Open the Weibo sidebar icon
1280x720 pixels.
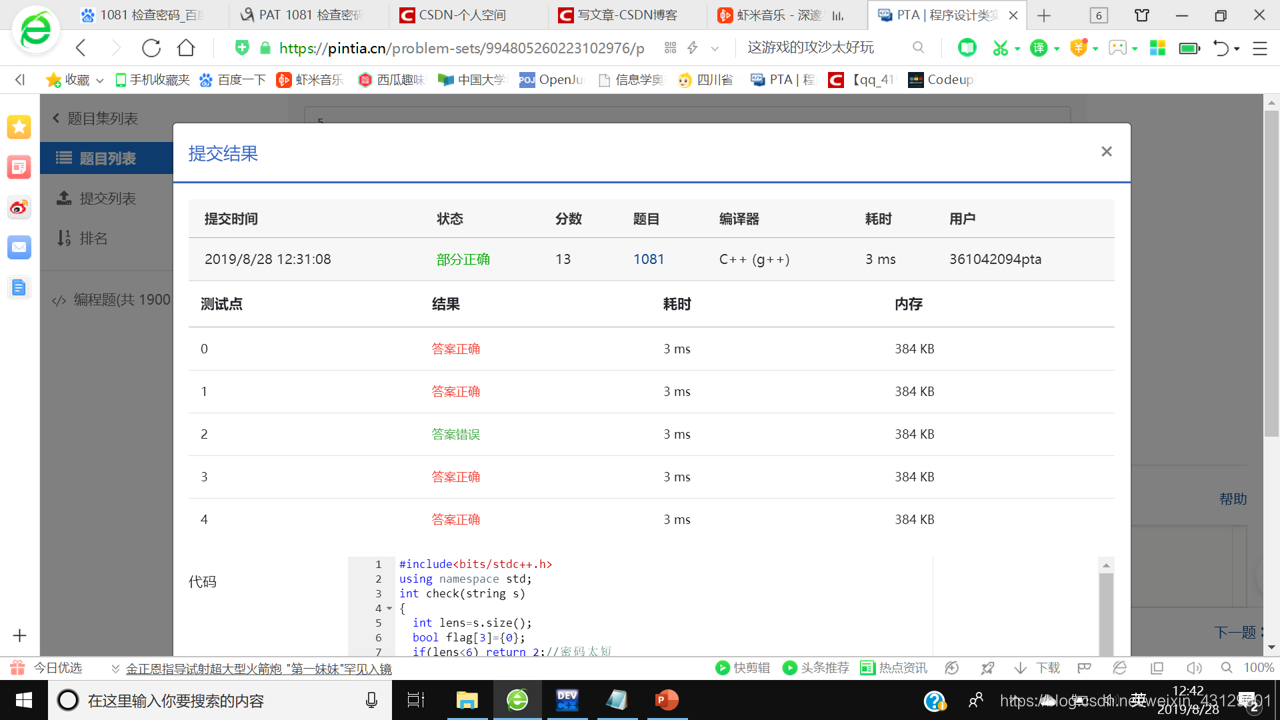19,207
